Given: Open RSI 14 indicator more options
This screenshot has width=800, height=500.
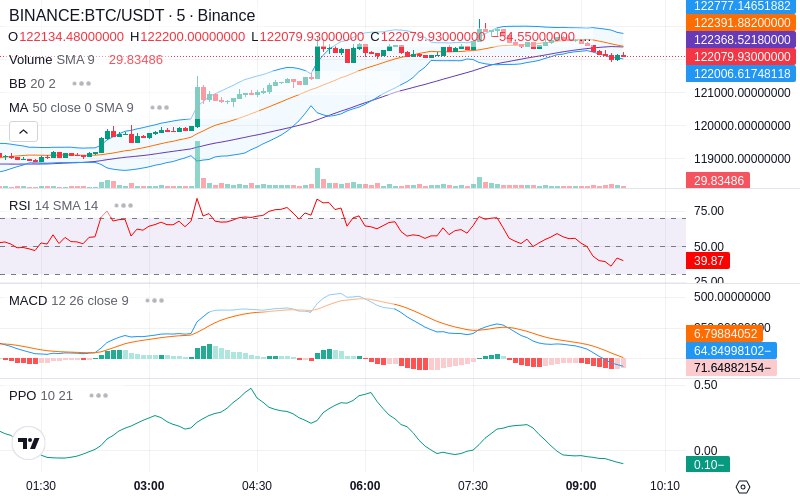Looking at the screenshot, I should coord(123,206).
